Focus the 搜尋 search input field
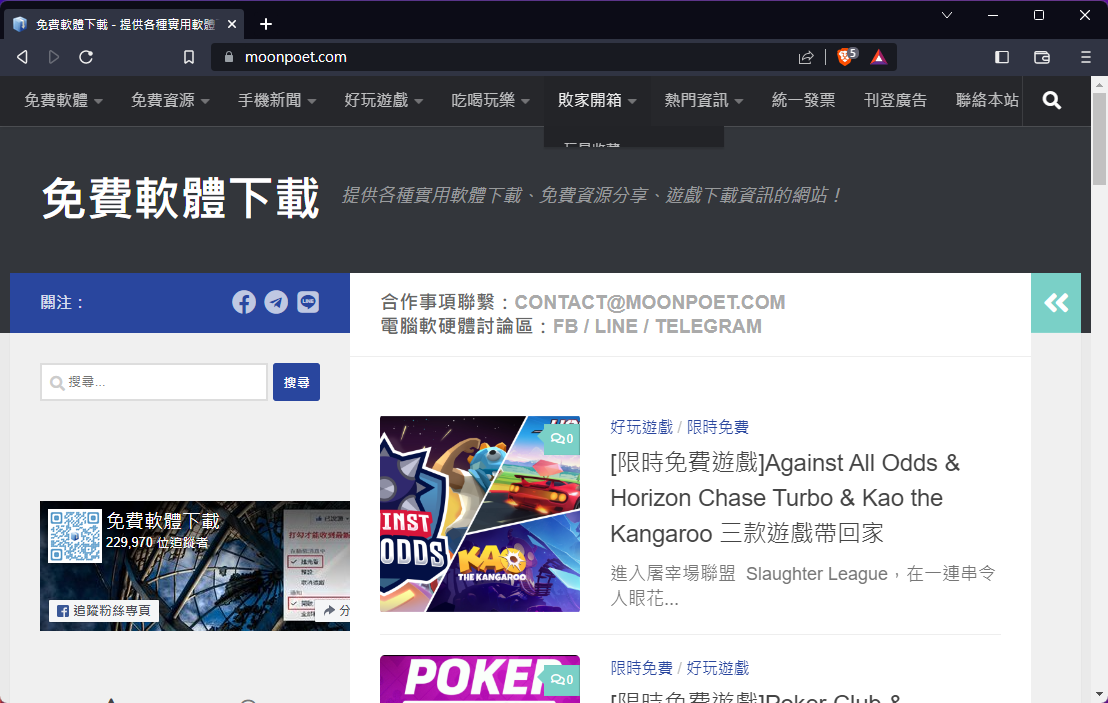1108x703 pixels. [x=154, y=382]
